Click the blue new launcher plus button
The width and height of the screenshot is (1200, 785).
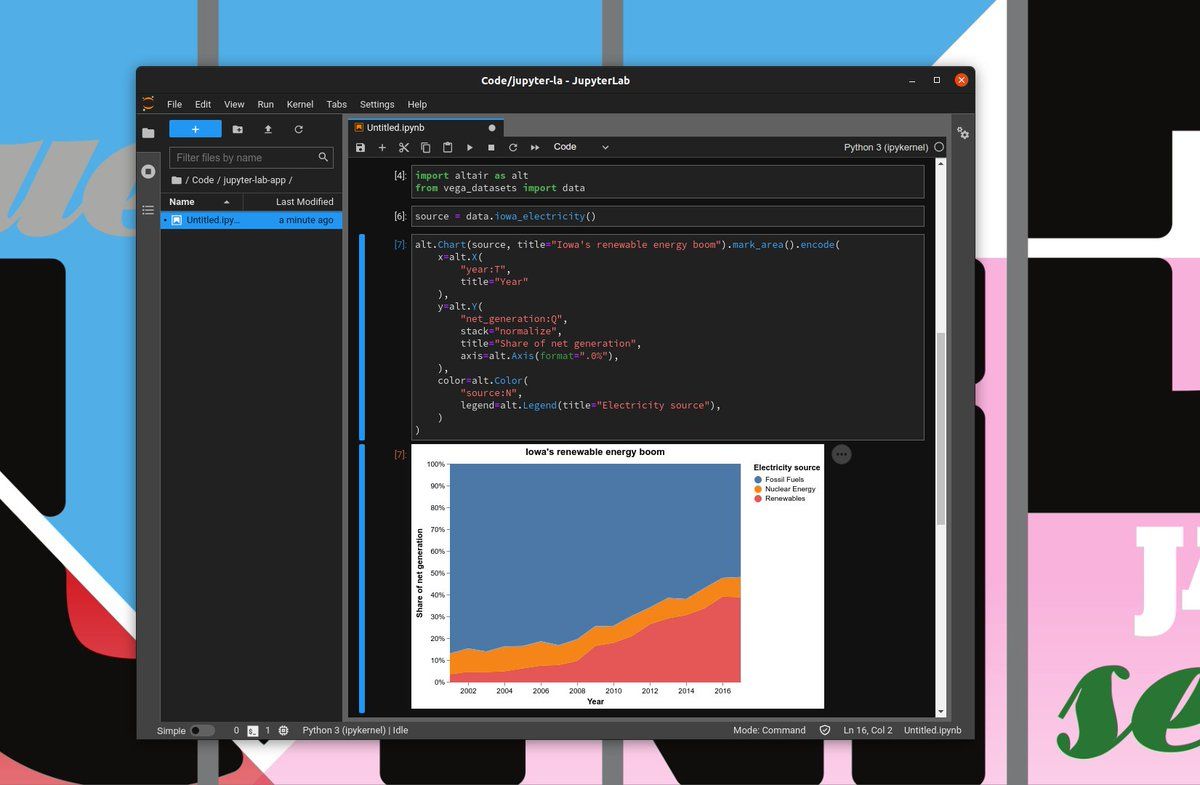195,129
